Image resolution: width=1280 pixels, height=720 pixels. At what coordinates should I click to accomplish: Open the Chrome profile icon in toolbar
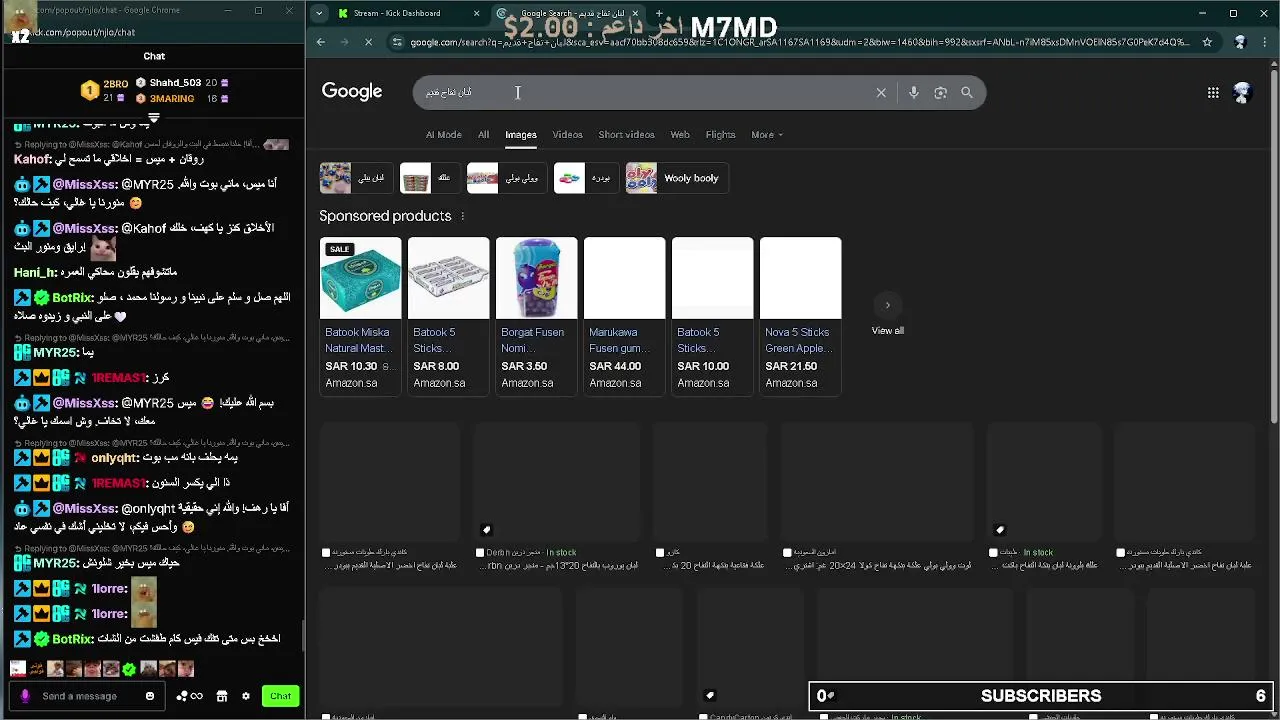pyautogui.click(x=1240, y=42)
